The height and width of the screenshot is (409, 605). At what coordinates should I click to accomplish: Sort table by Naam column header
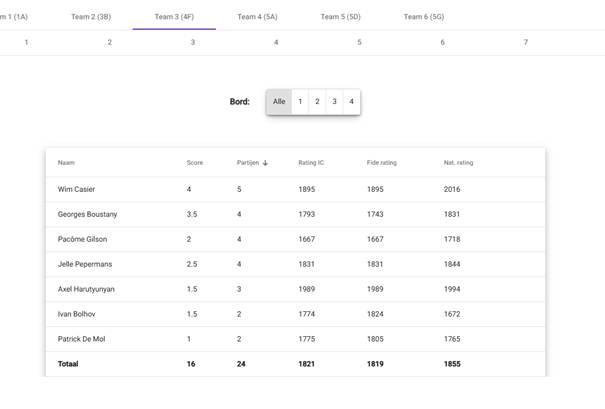(66, 163)
